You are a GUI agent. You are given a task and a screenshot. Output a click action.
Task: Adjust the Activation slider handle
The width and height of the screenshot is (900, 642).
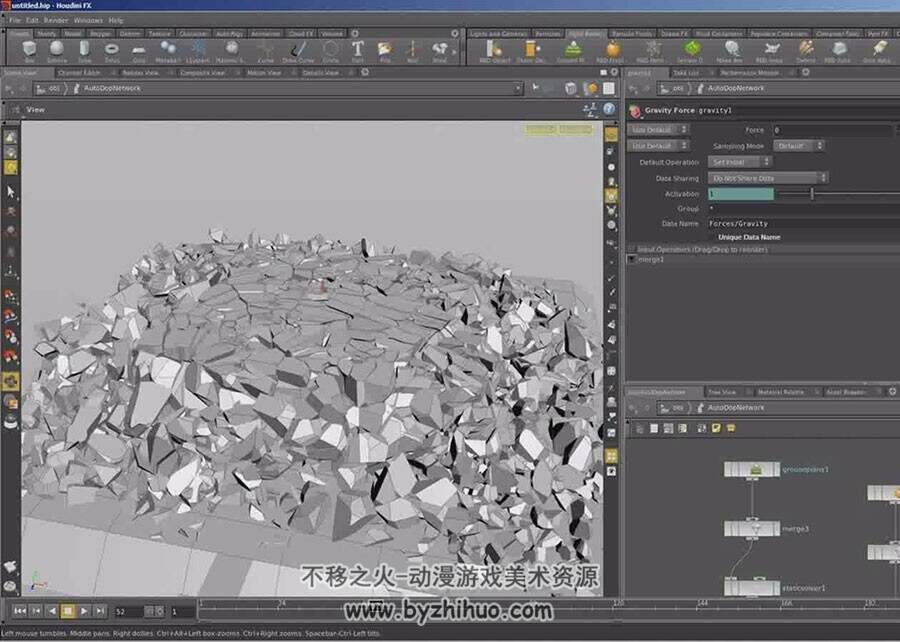point(812,194)
